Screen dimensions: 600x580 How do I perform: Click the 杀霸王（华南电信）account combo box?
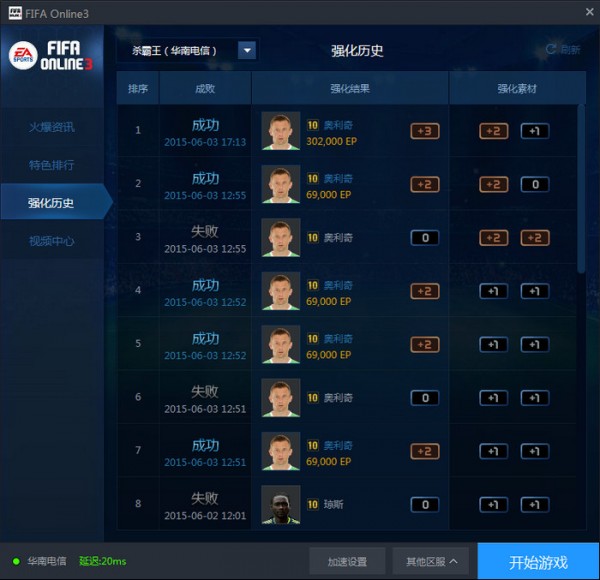[187, 50]
